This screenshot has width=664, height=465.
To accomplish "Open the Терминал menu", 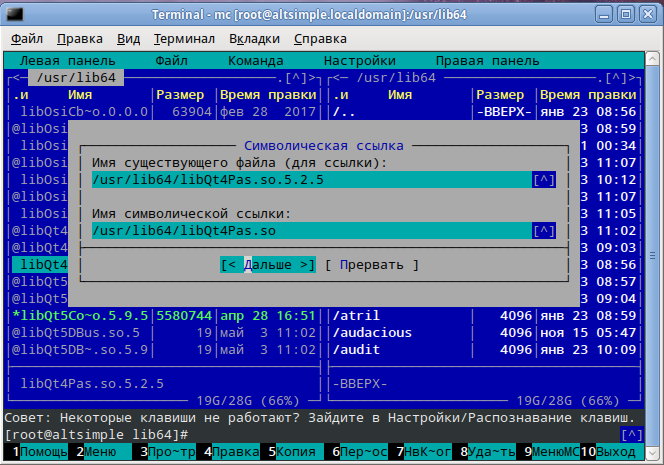I will [x=184, y=39].
